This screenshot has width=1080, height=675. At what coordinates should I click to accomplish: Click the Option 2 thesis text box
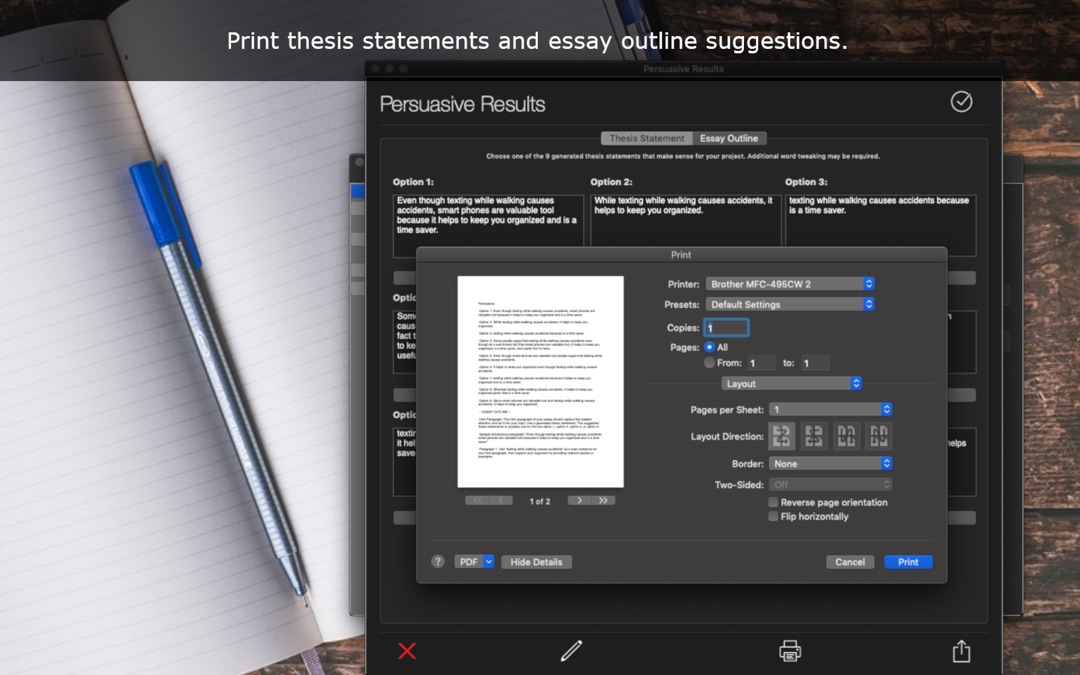[x=685, y=220]
